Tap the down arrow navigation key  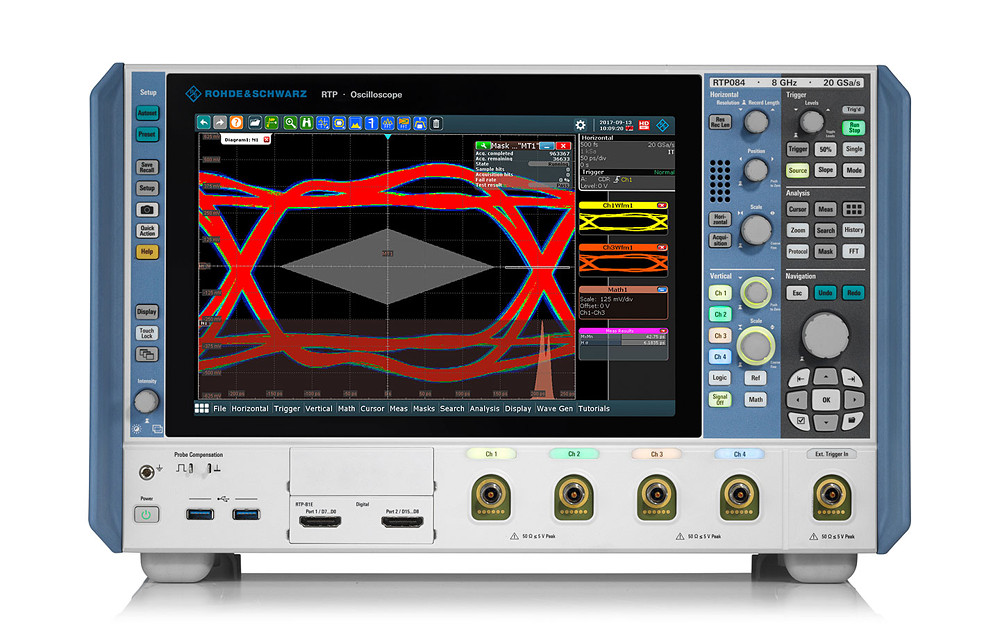pos(826,422)
